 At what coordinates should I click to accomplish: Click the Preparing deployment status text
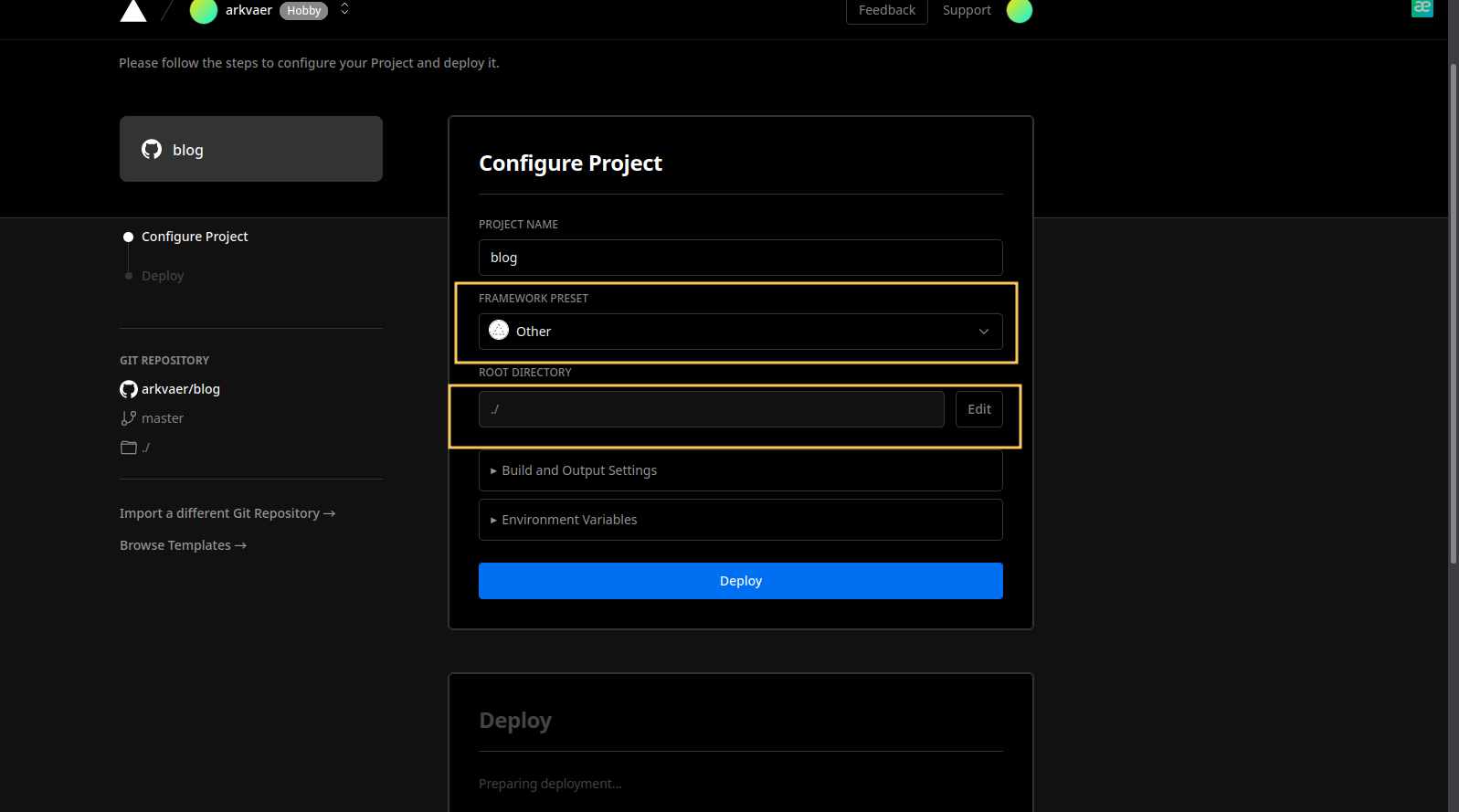pos(550,784)
